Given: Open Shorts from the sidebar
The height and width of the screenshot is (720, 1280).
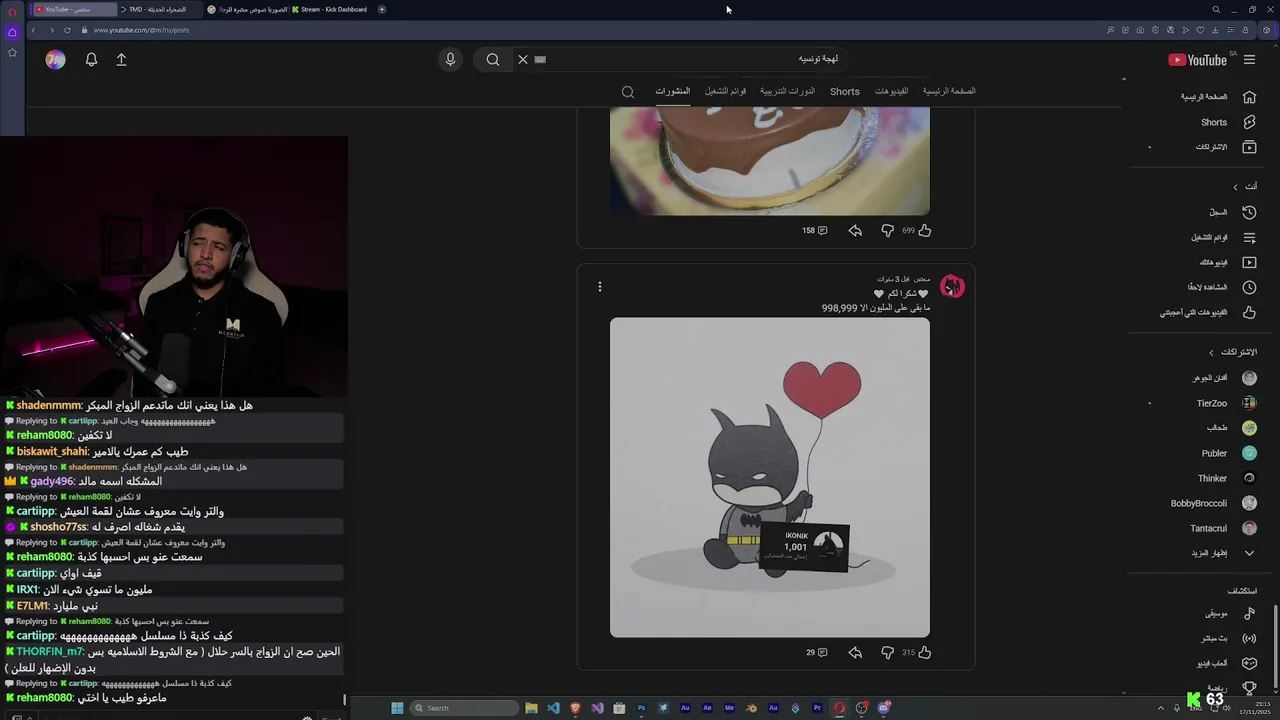Looking at the screenshot, I should [x=1228, y=122].
